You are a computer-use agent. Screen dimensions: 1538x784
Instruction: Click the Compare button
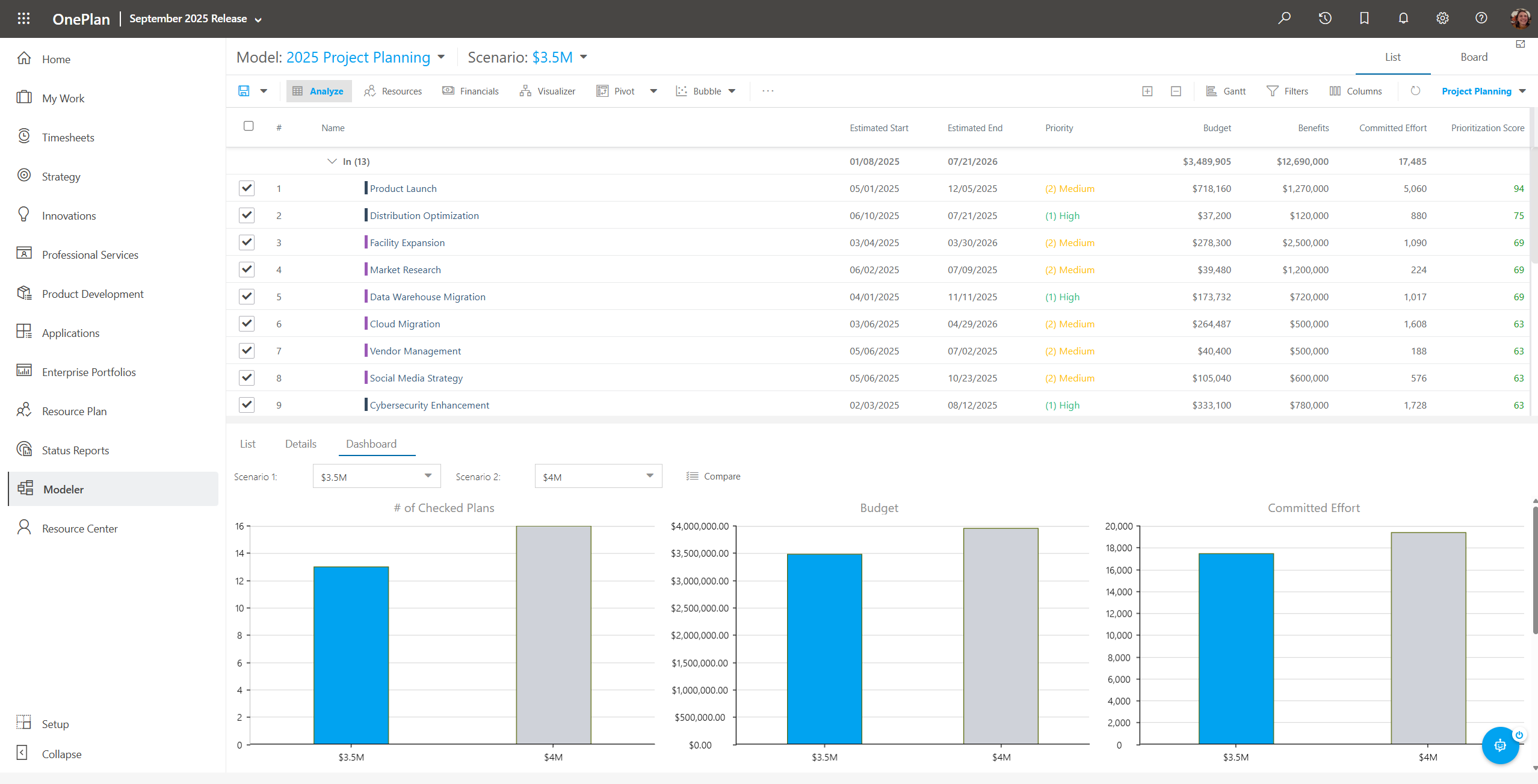point(714,476)
